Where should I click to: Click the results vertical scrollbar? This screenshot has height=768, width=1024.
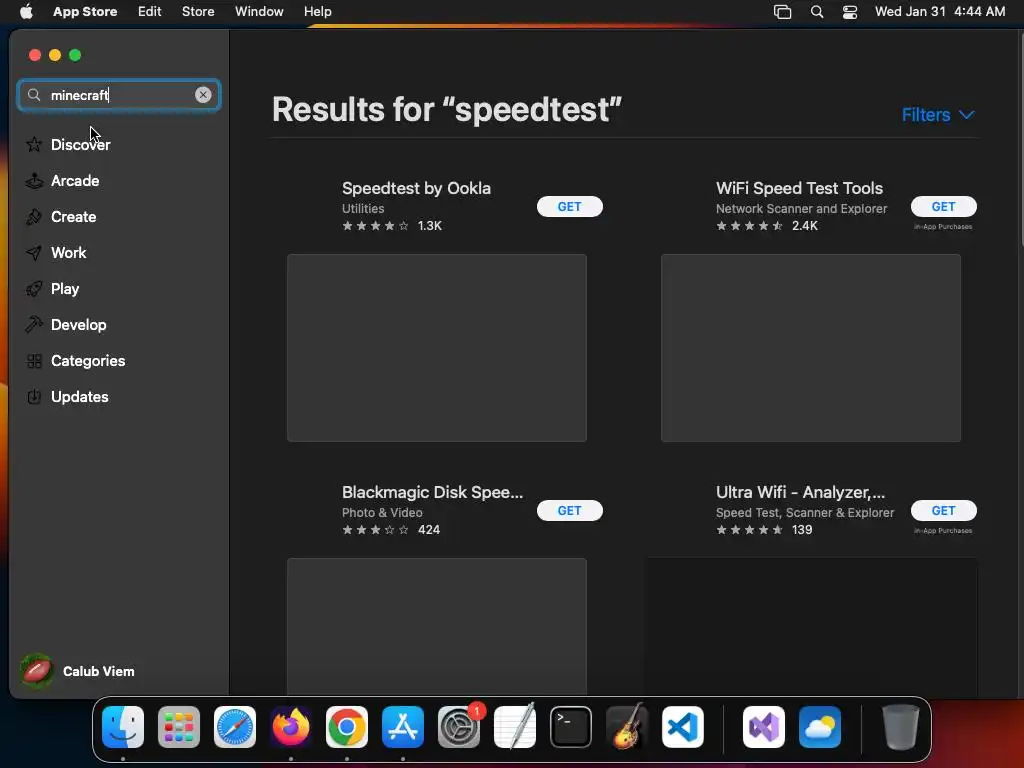[x=1020, y=140]
